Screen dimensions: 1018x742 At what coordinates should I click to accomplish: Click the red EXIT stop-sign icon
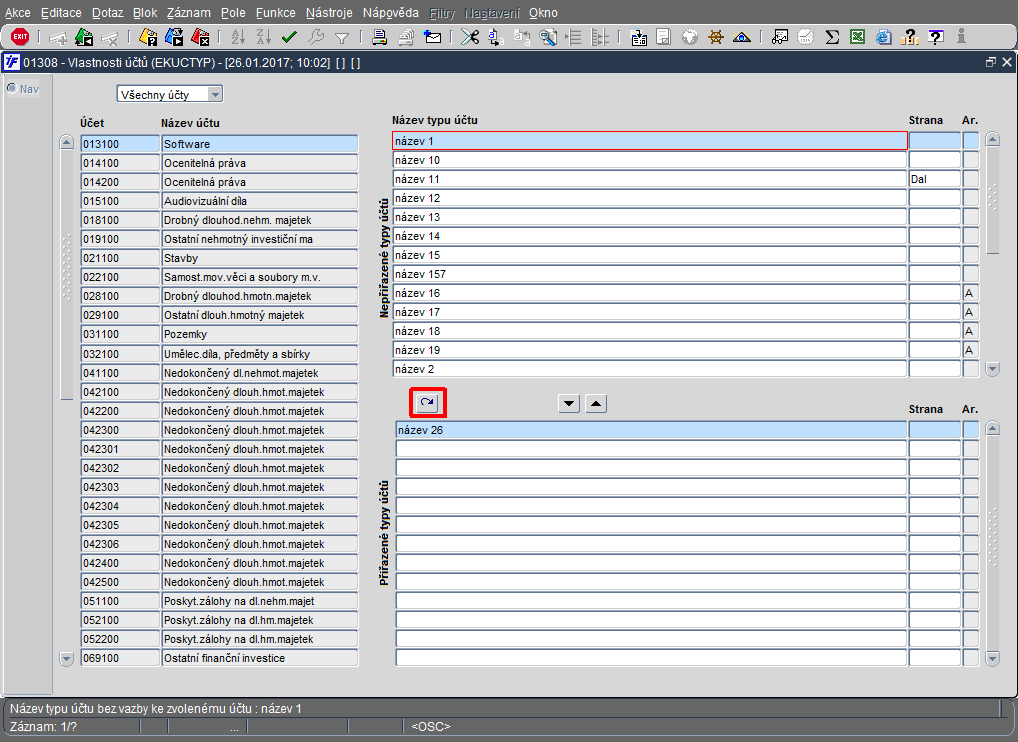[20, 37]
